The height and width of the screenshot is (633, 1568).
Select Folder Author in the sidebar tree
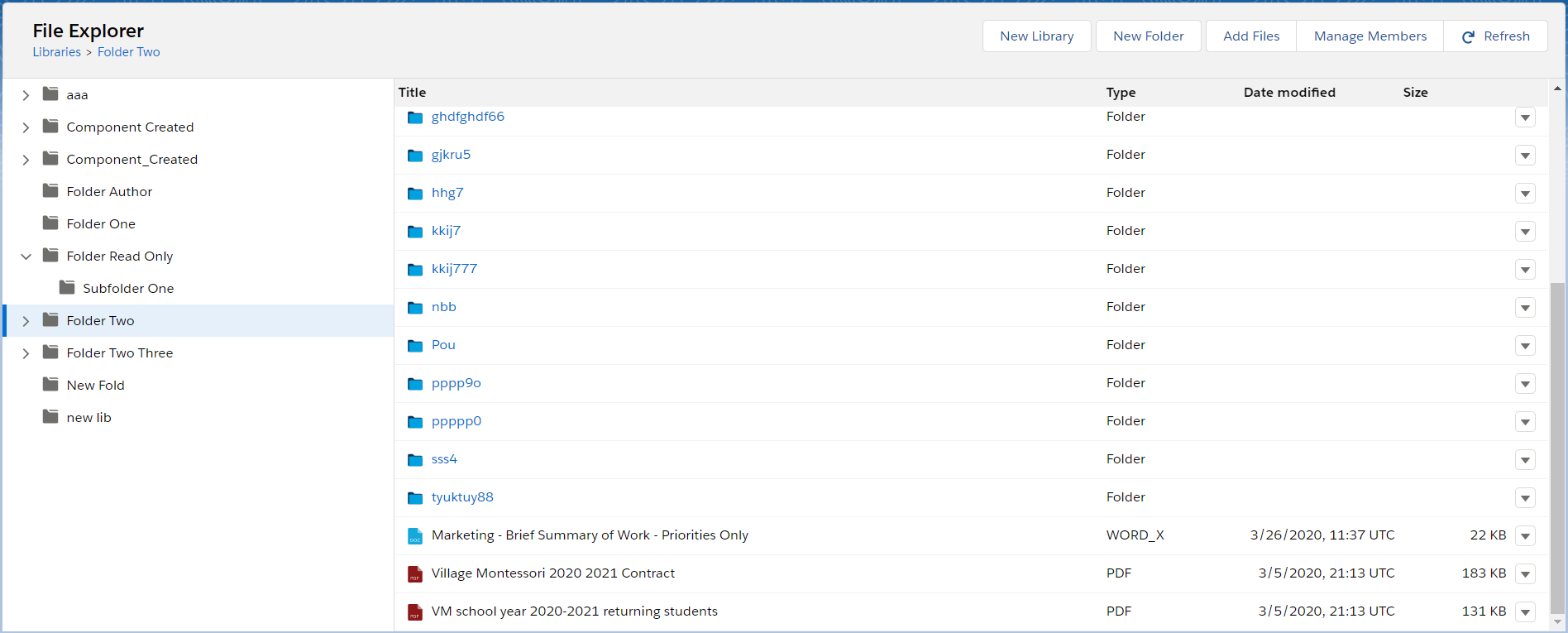pyautogui.click(x=109, y=192)
